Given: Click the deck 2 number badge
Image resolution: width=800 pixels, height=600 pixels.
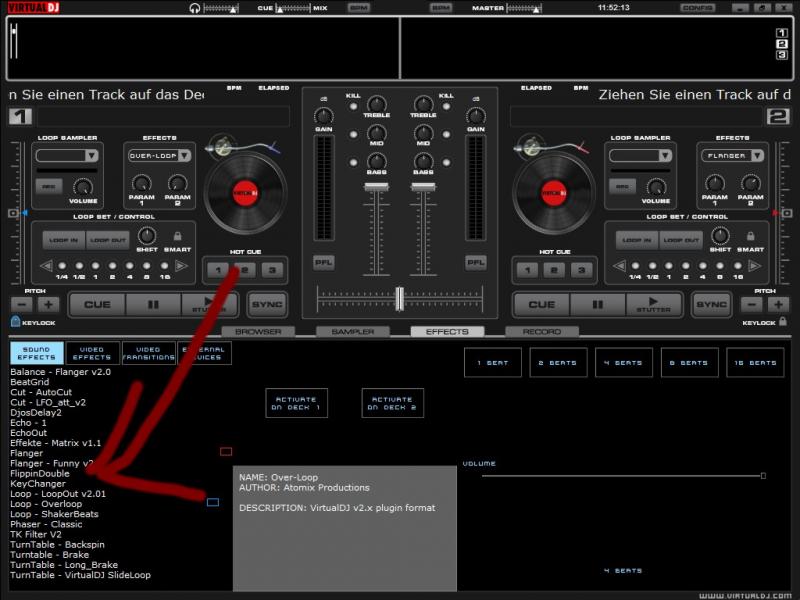Looking at the screenshot, I should tap(778, 116).
